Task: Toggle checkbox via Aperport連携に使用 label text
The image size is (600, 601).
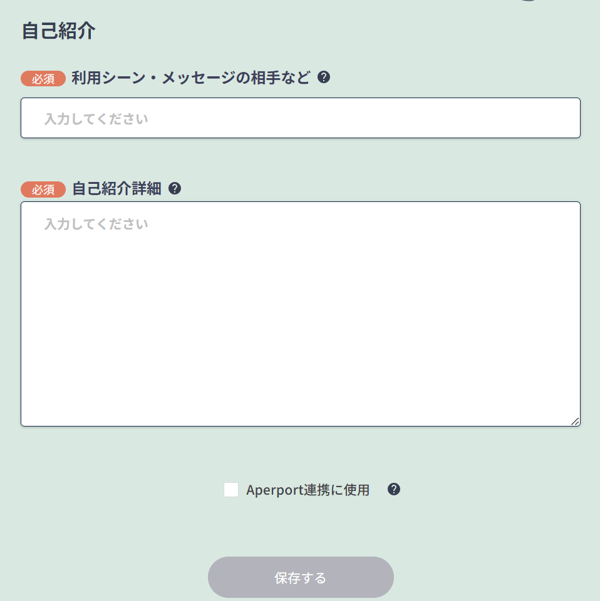Action: tap(307, 490)
